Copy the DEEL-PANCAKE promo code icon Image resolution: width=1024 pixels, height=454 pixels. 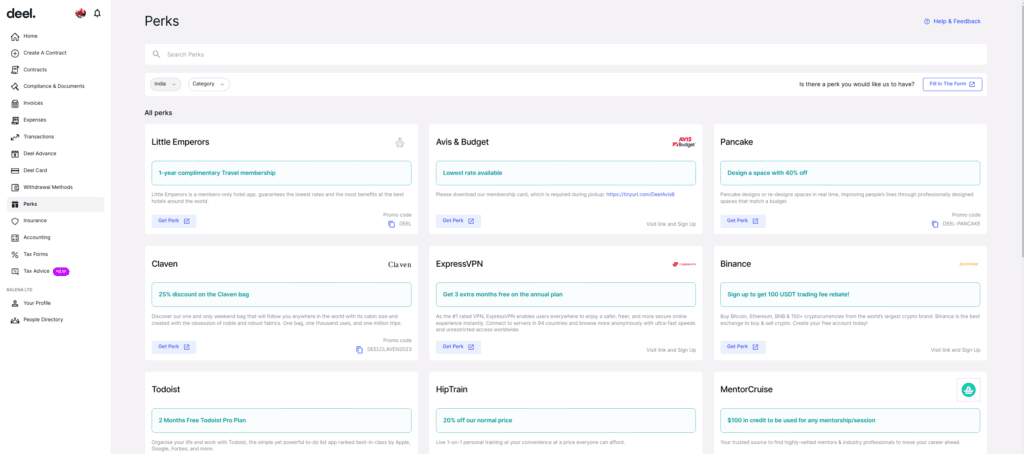(935, 224)
